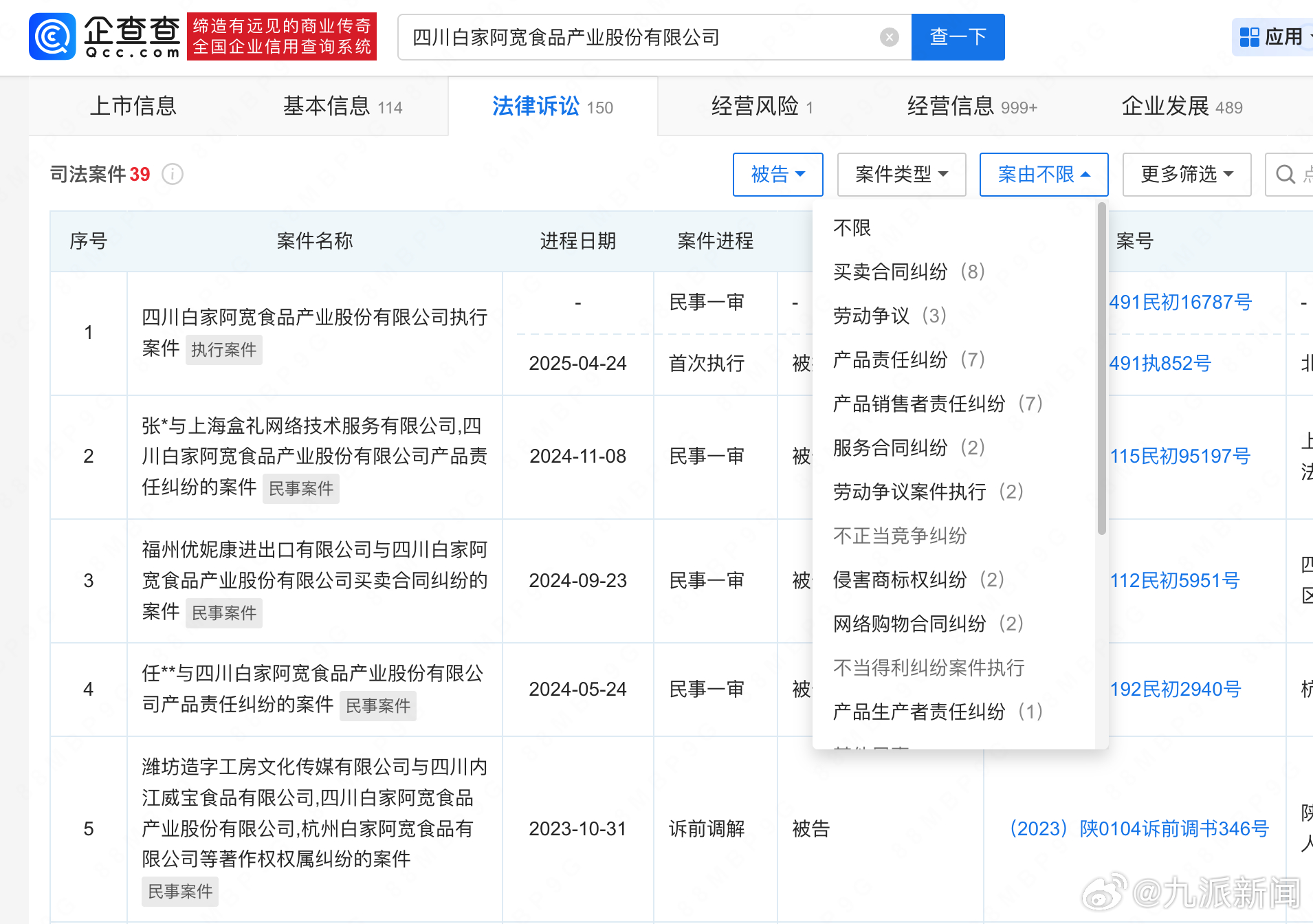Viewport: 1313px width, 924px height.
Task: Click the 案件进程 column header
Action: coord(715,241)
